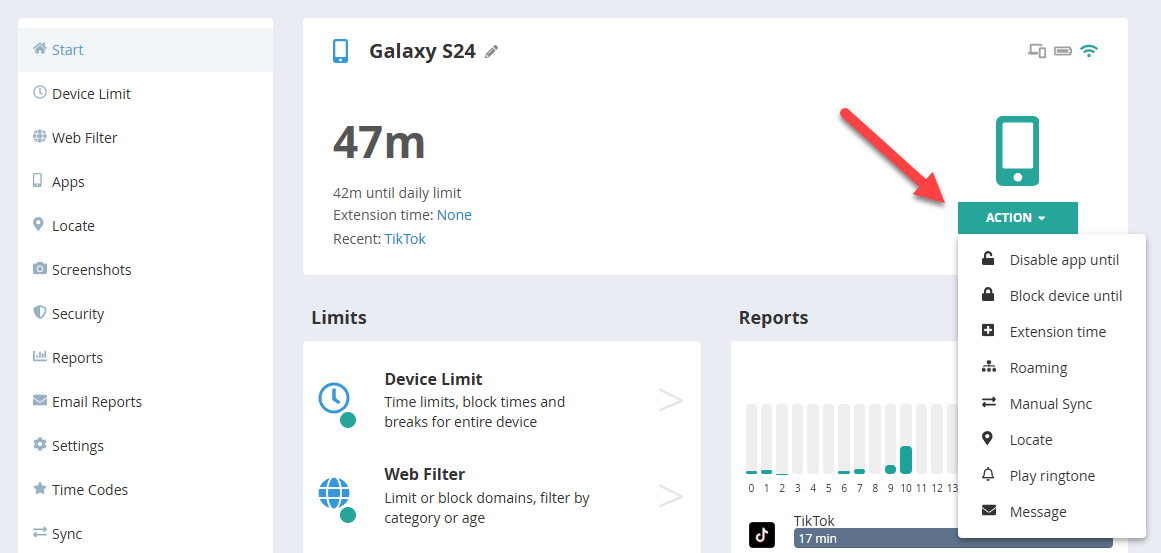Click the shield icon beside Security
1161x553 pixels.
(x=40, y=312)
